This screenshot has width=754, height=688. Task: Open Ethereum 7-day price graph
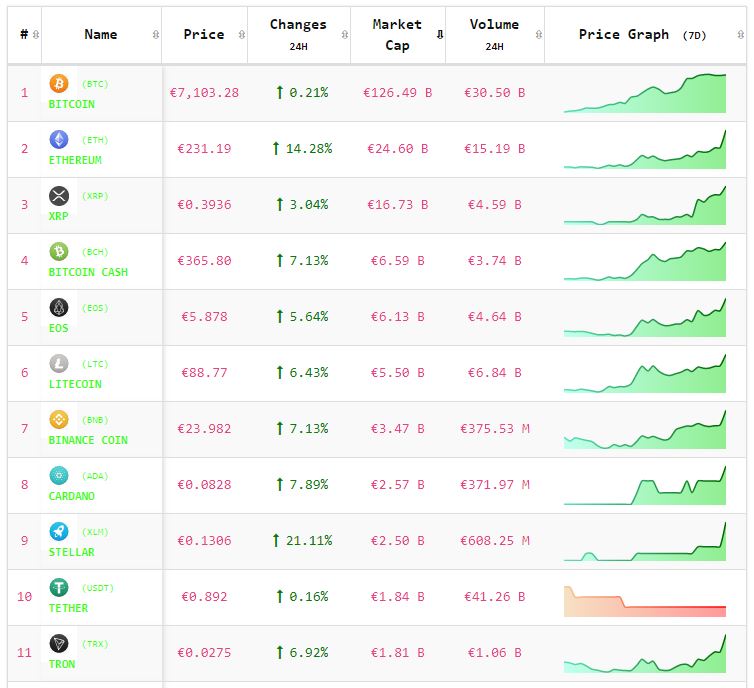[x=645, y=150]
